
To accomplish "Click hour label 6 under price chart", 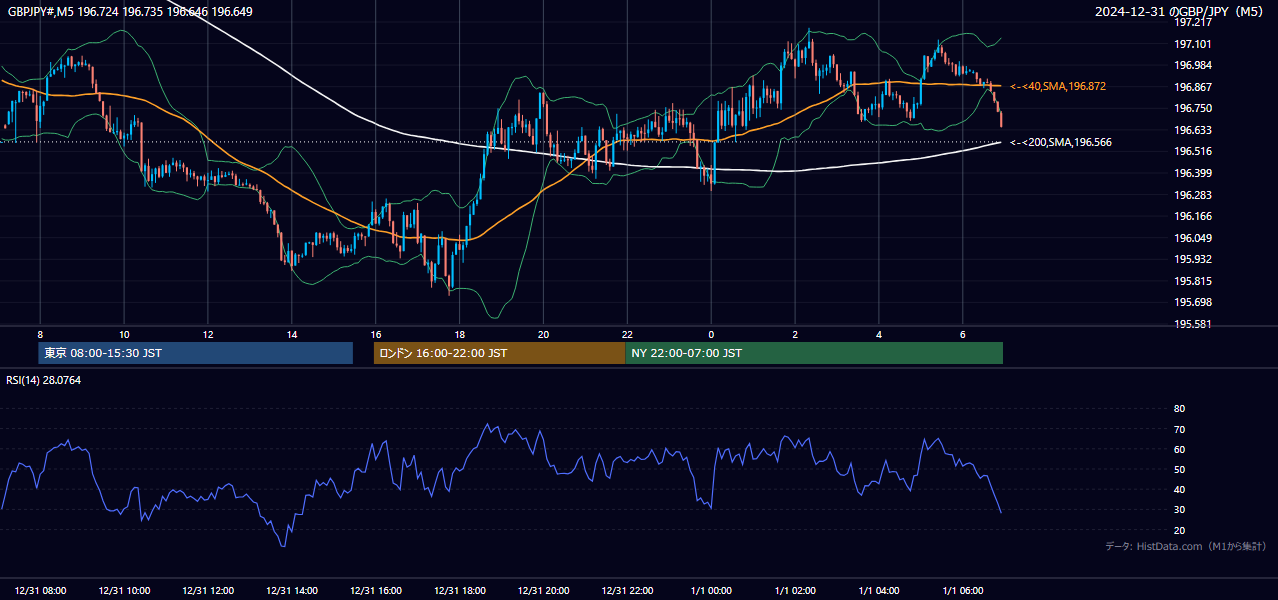I will click(x=963, y=334).
